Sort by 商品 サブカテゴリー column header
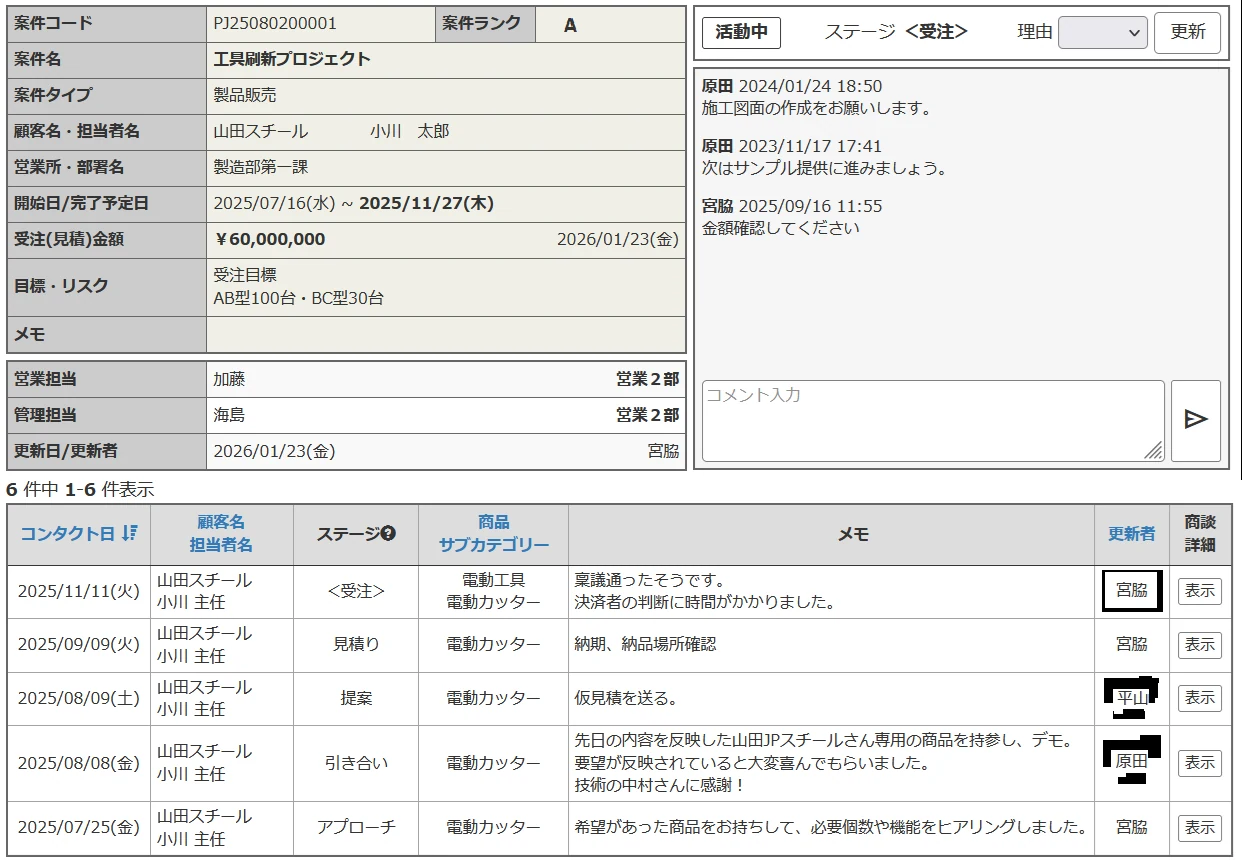This screenshot has width=1242, height=863. (493, 534)
